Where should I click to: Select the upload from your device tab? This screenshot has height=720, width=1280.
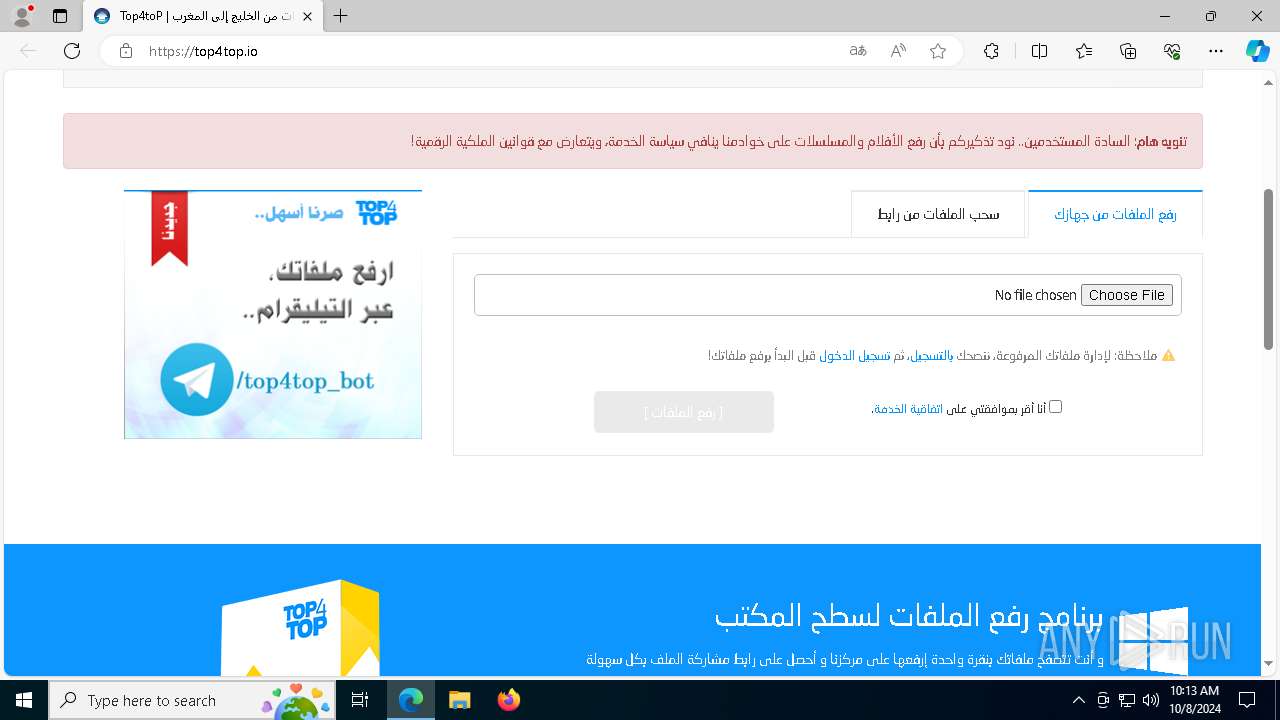[x=1115, y=214]
